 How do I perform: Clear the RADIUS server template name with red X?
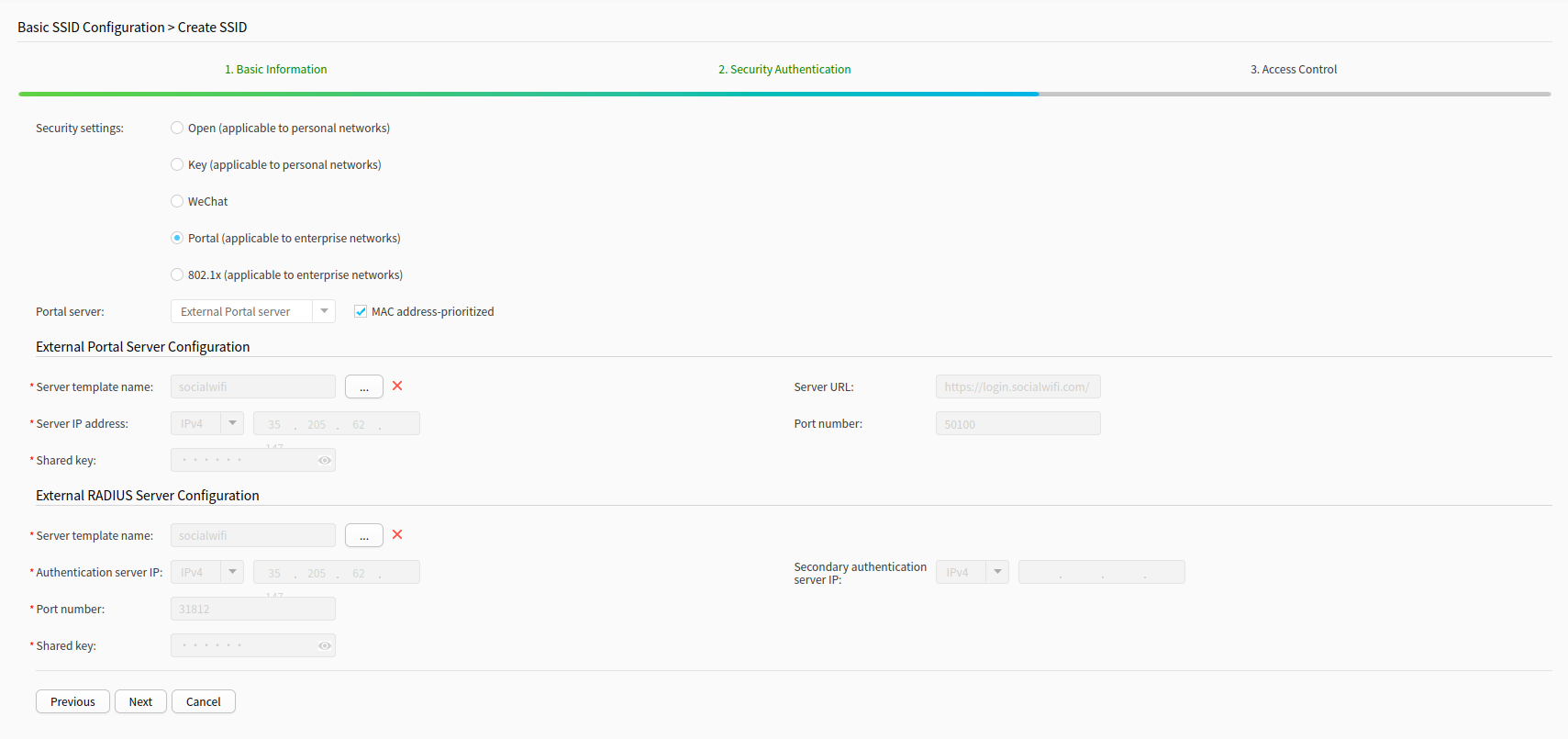coord(397,535)
